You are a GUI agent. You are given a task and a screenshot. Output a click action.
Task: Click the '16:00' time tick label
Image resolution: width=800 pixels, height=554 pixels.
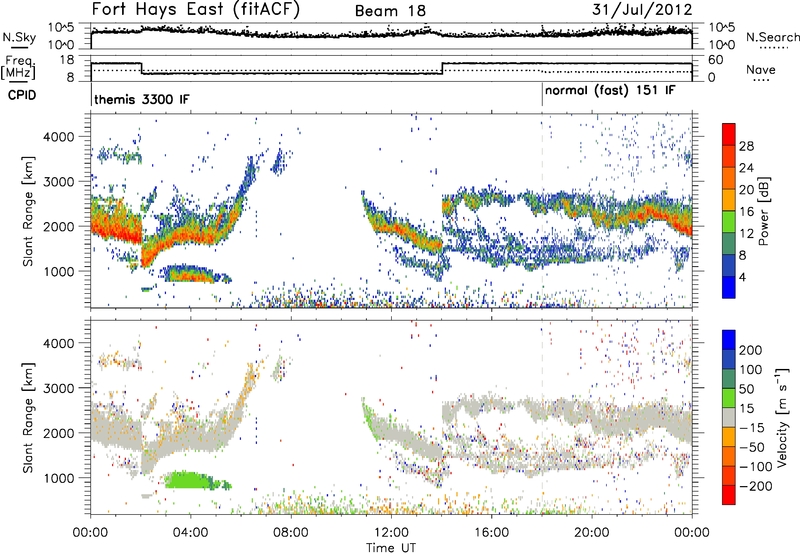[x=491, y=533]
